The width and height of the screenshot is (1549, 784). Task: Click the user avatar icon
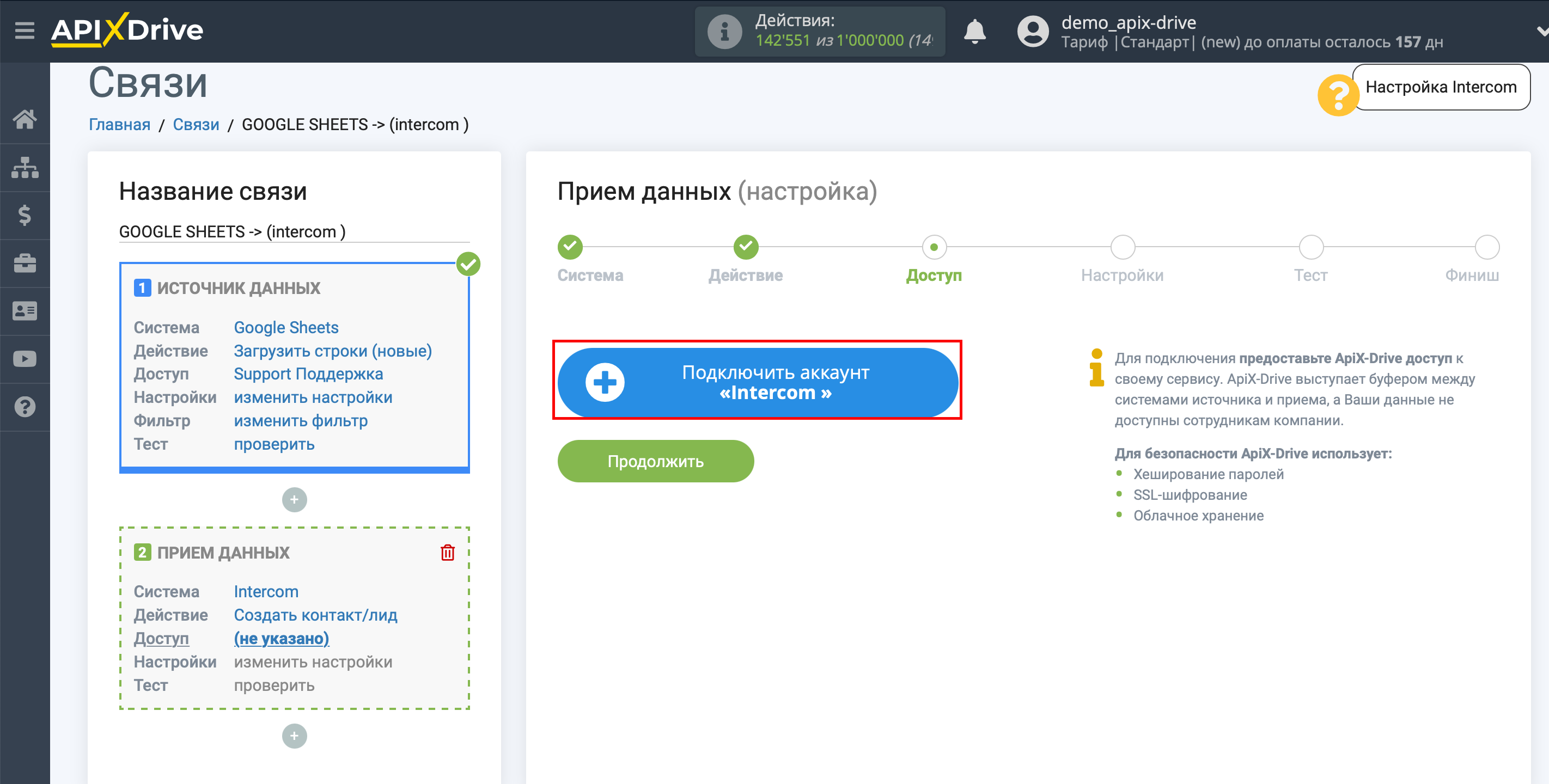point(1033,31)
